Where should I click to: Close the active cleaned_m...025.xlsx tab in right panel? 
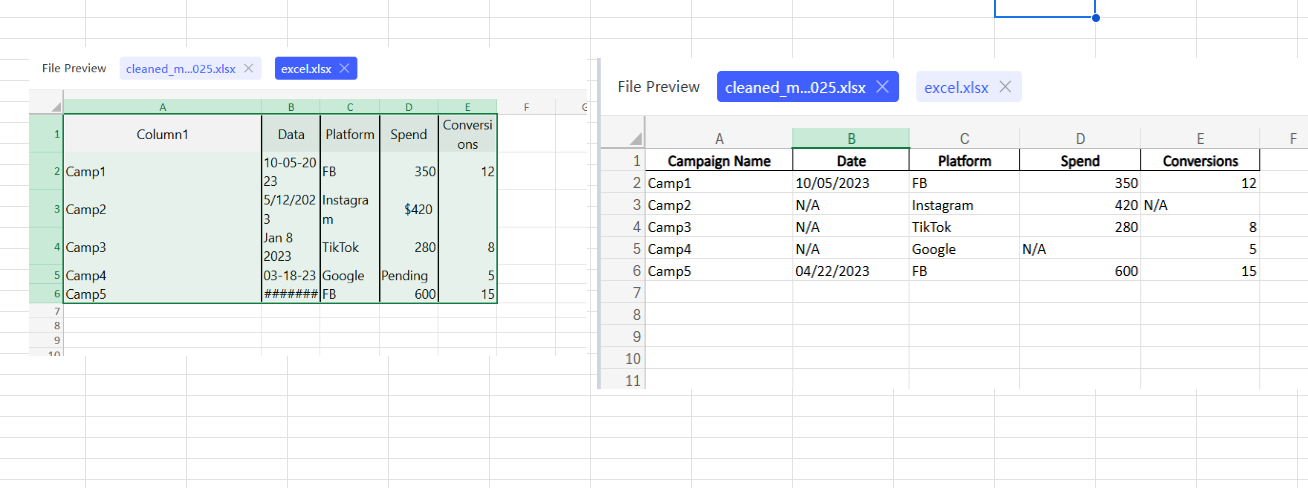[882, 87]
